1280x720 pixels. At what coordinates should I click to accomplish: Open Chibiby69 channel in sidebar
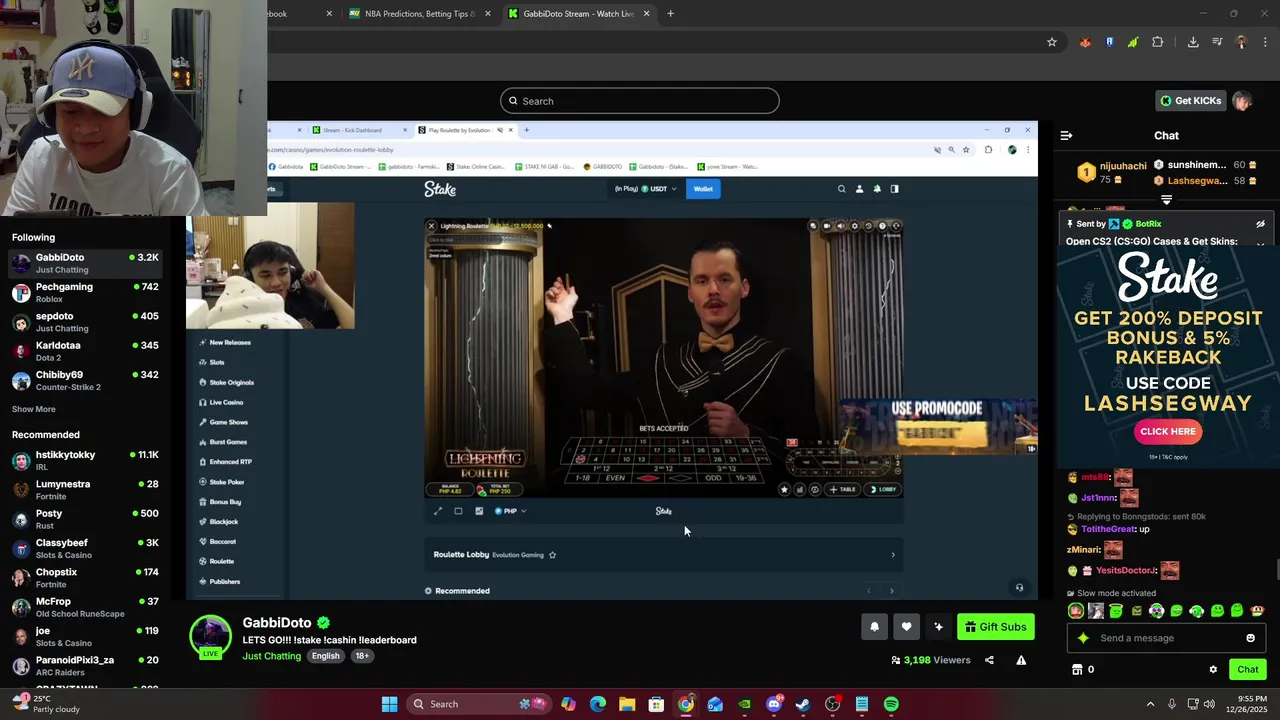coord(86,380)
